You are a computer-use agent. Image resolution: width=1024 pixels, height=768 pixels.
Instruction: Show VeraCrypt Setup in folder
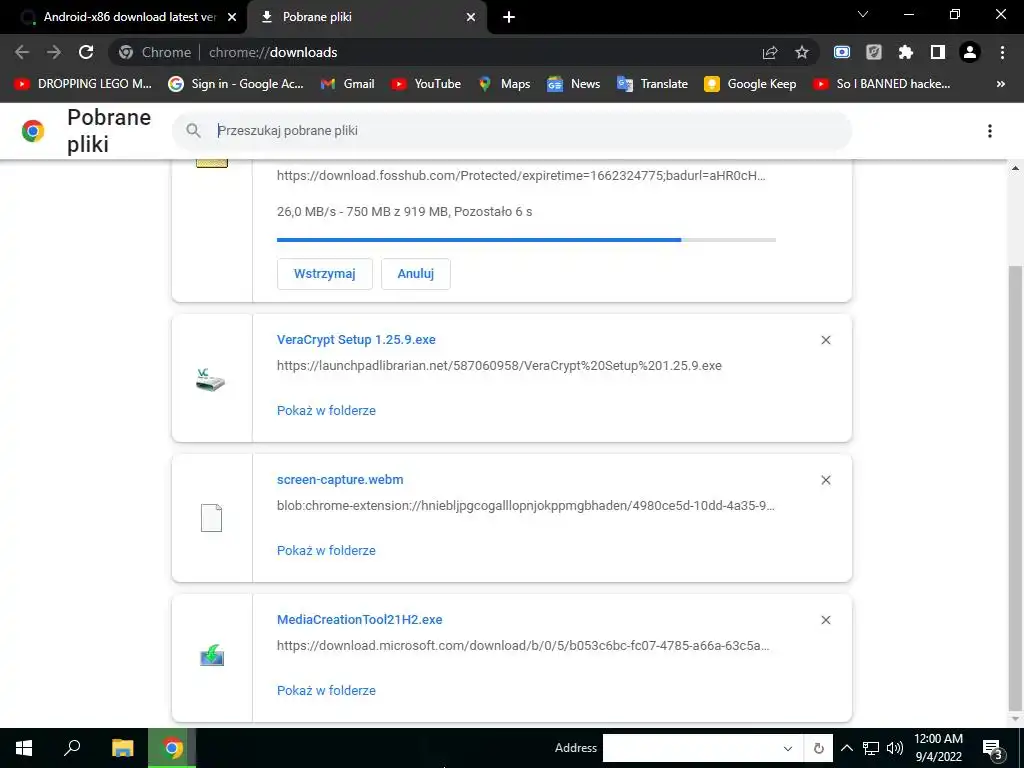326,411
